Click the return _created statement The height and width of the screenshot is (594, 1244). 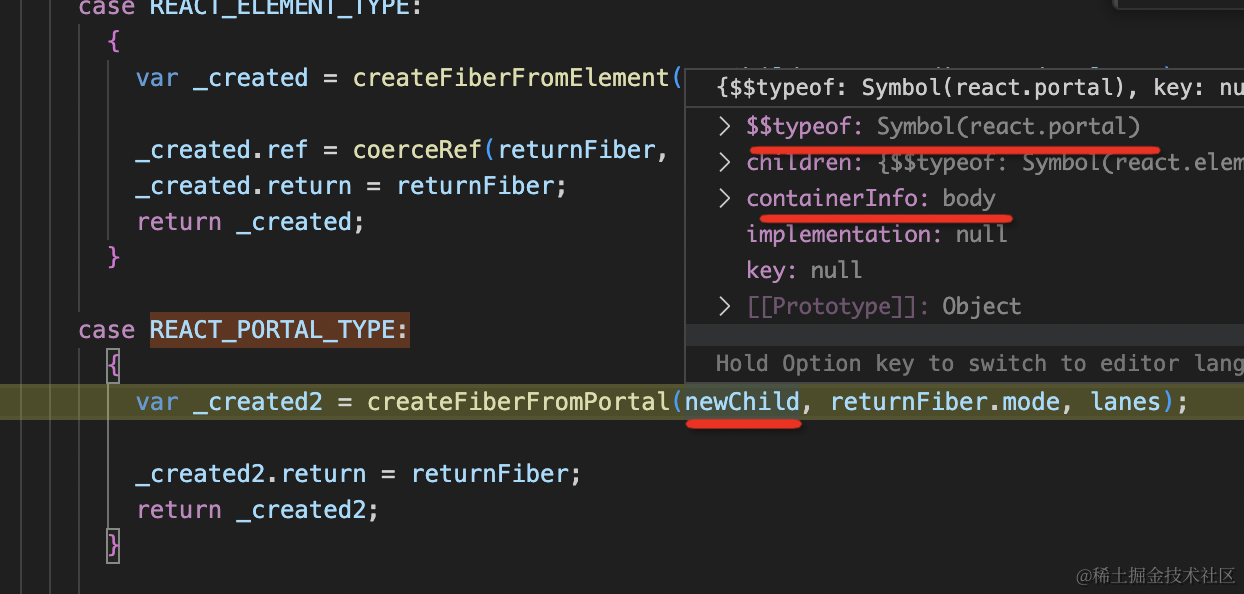point(250,221)
